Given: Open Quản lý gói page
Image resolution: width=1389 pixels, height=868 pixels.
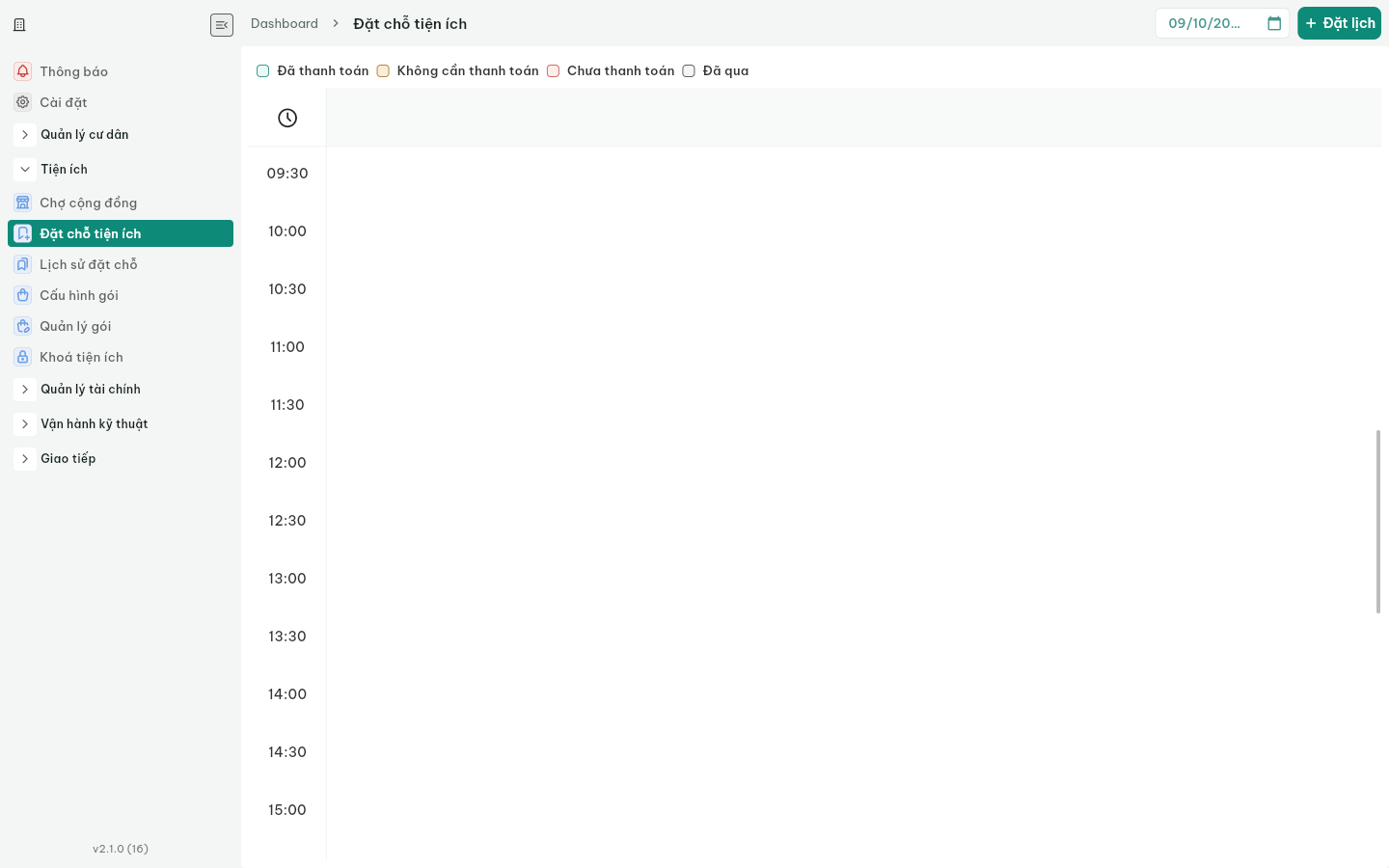Looking at the screenshot, I should point(121,326).
